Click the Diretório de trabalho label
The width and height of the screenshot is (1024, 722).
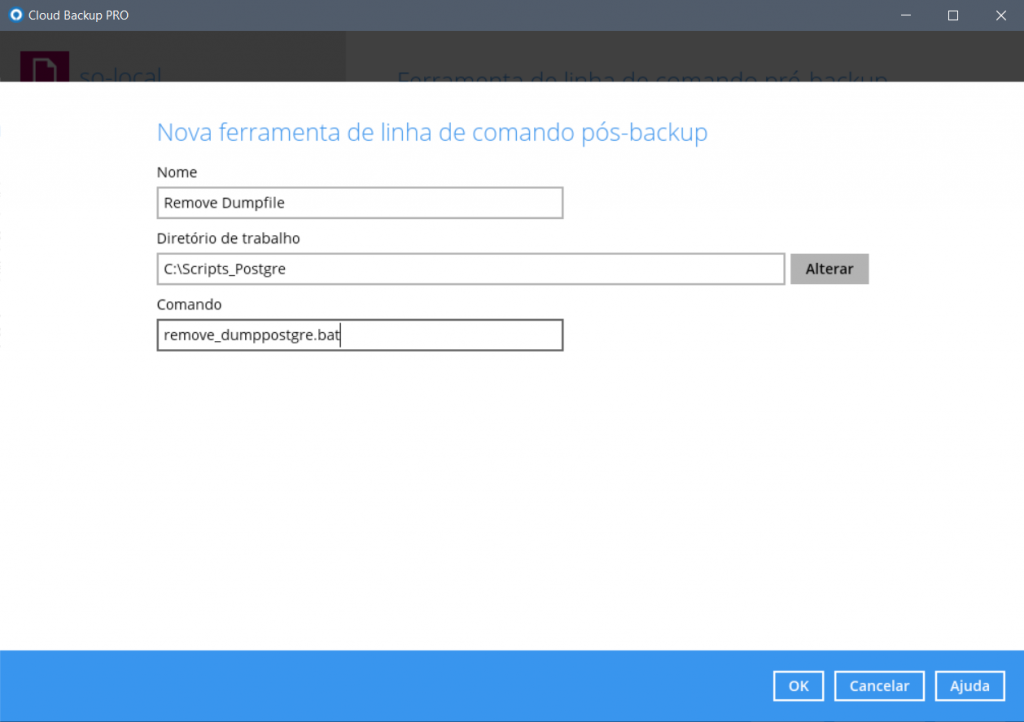(228, 238)
